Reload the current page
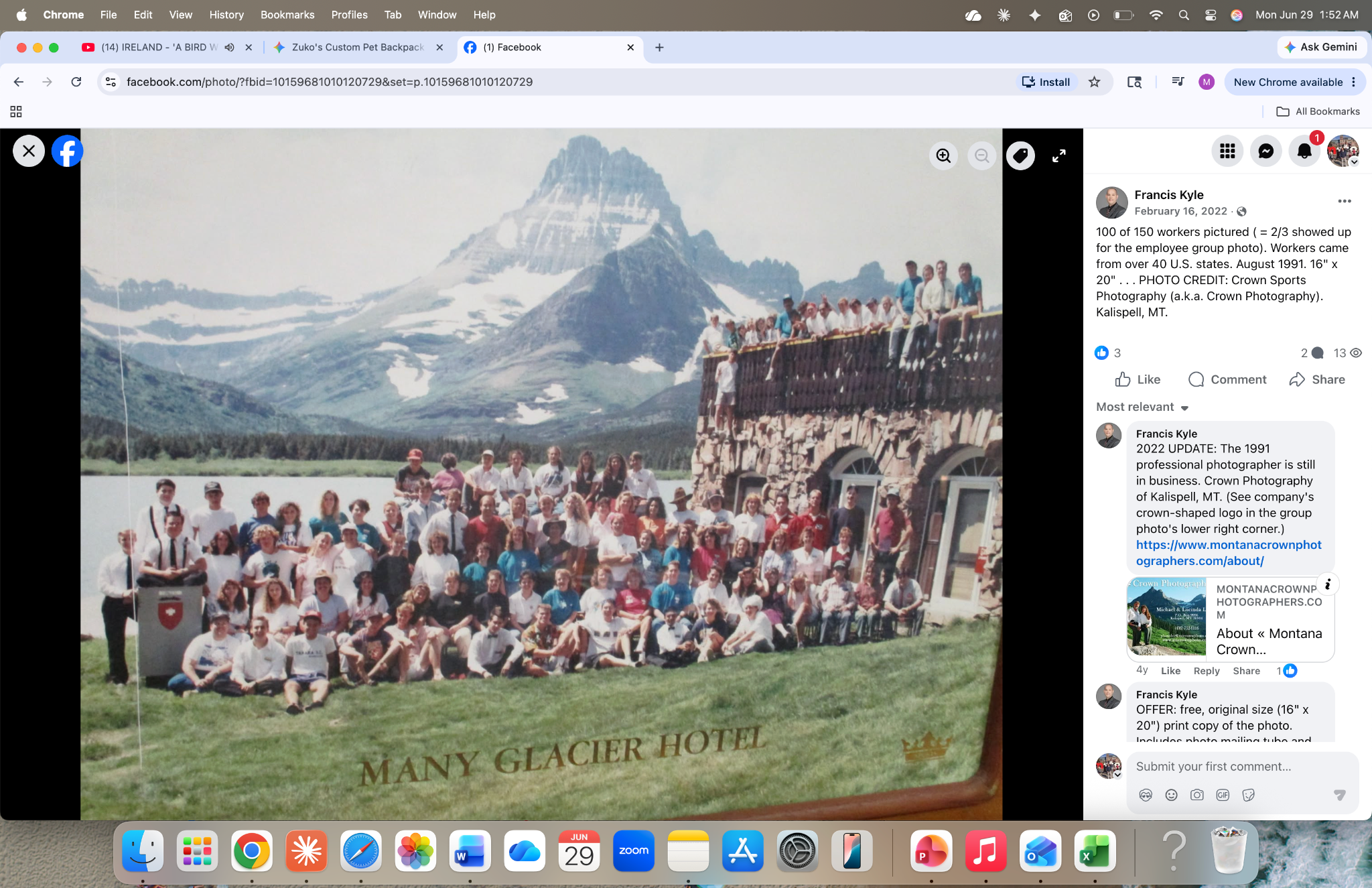This screenshot has height=888, width=1372. [x=76, y=82]
